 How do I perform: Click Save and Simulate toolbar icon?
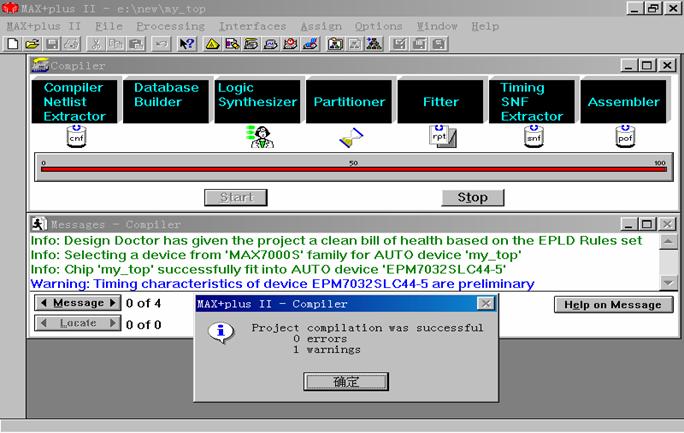pos(439,44)
